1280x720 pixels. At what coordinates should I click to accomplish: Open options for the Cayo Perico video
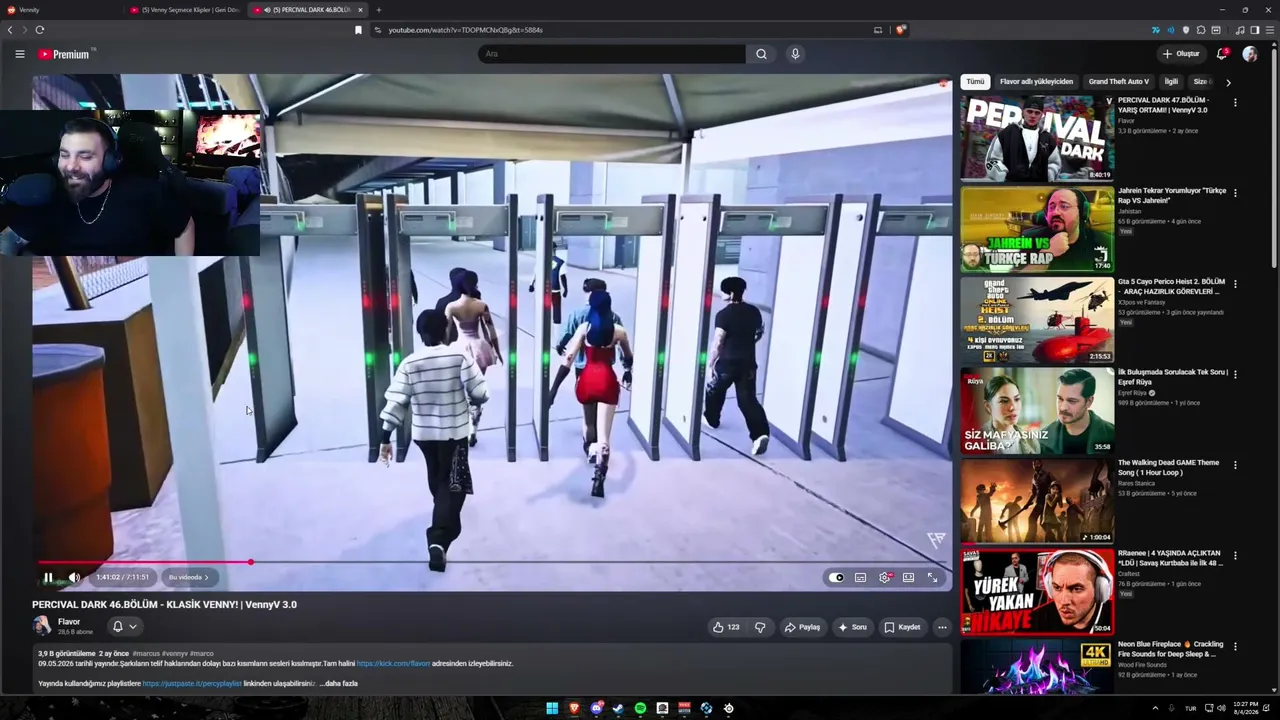pyautogui.click(x=1235, y=284)
